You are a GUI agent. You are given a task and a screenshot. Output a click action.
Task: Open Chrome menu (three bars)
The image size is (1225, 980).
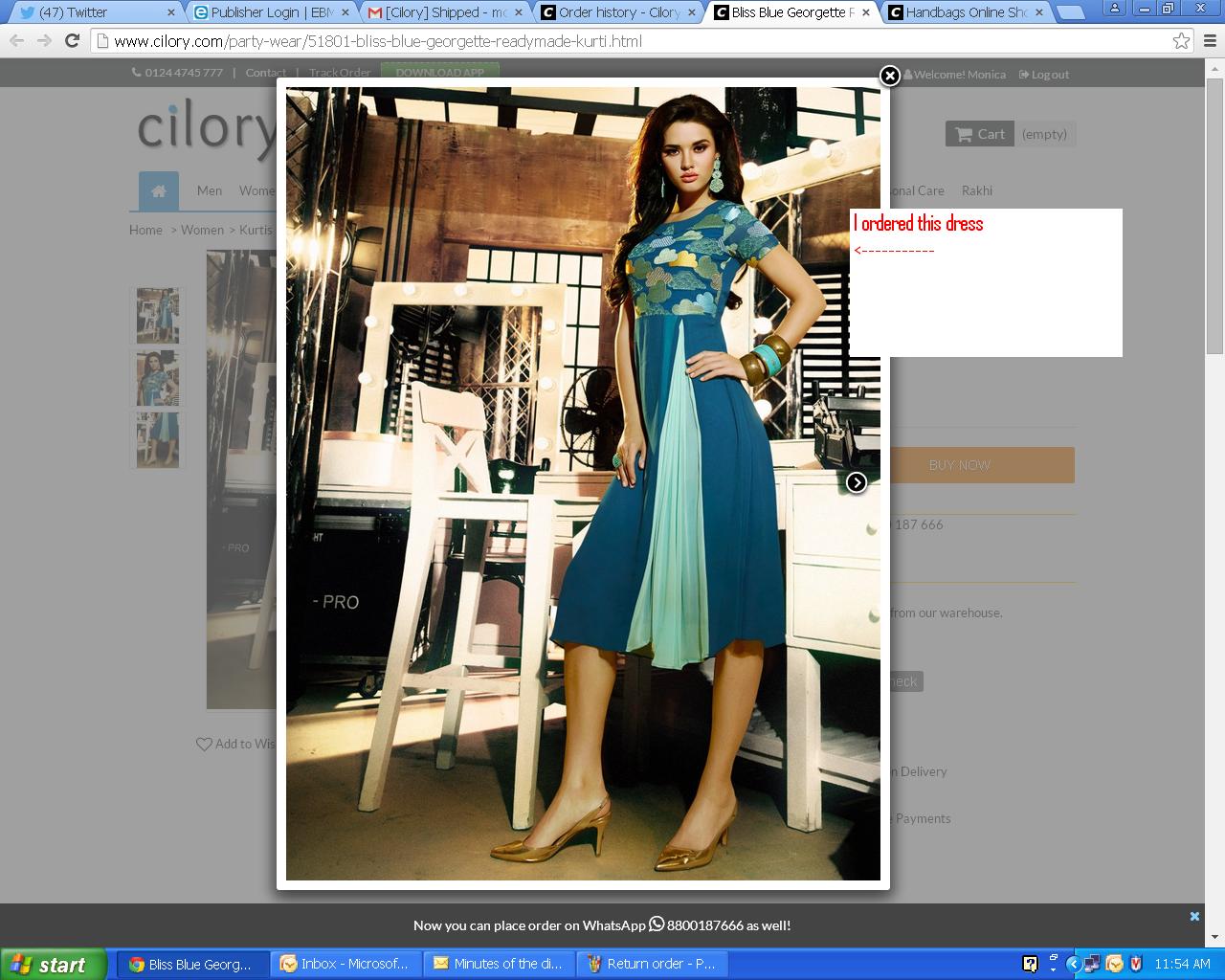pyautogui.click(x=1211, y=41)
